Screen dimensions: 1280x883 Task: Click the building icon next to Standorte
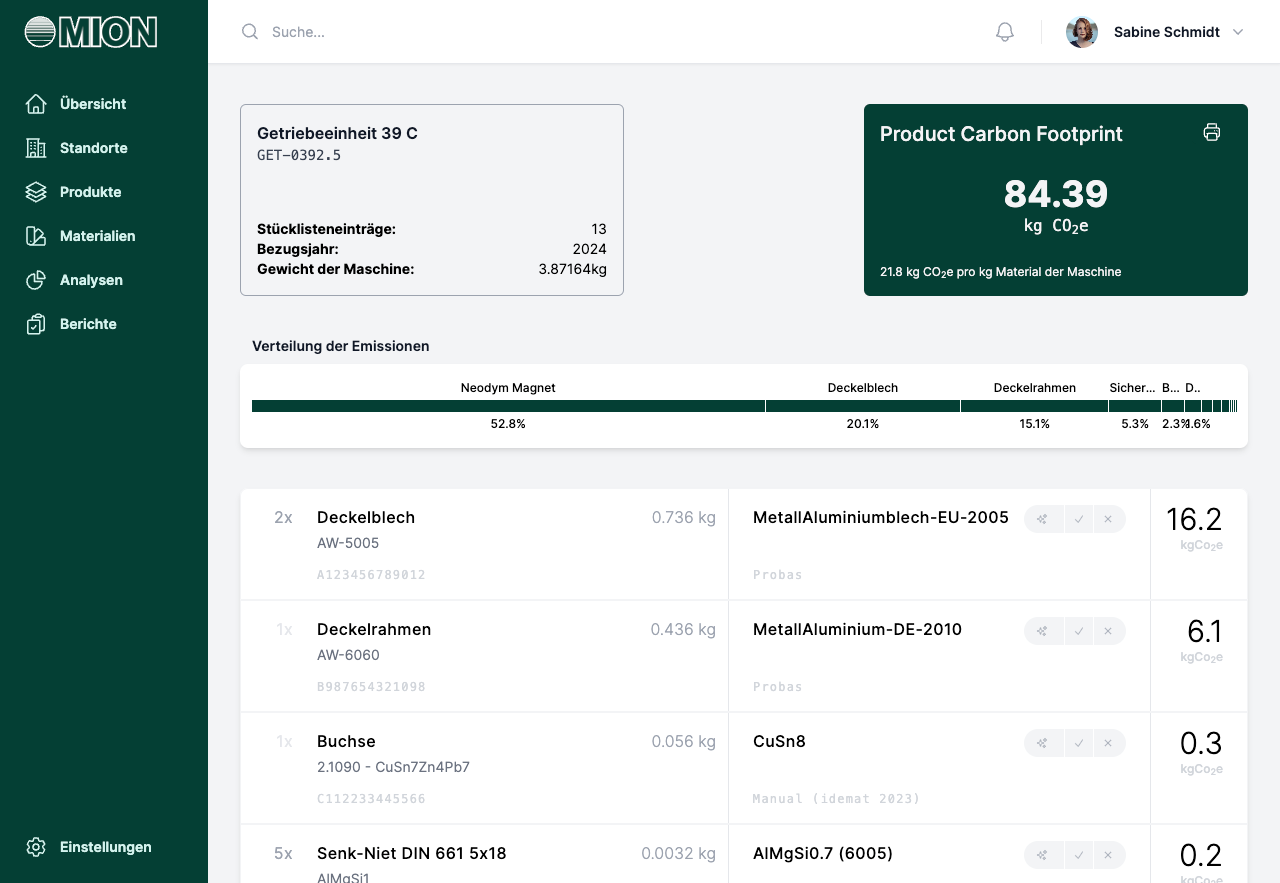(36, 148)
